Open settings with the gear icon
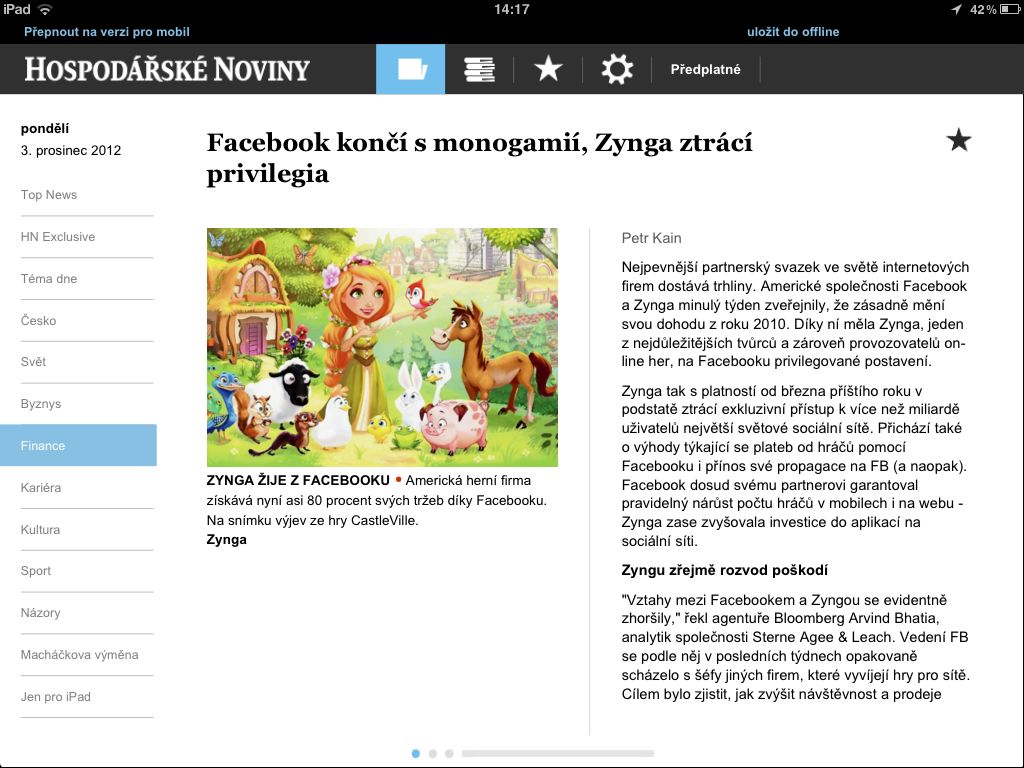Viewport: 1024px width, 768px height. pos(616,69)
